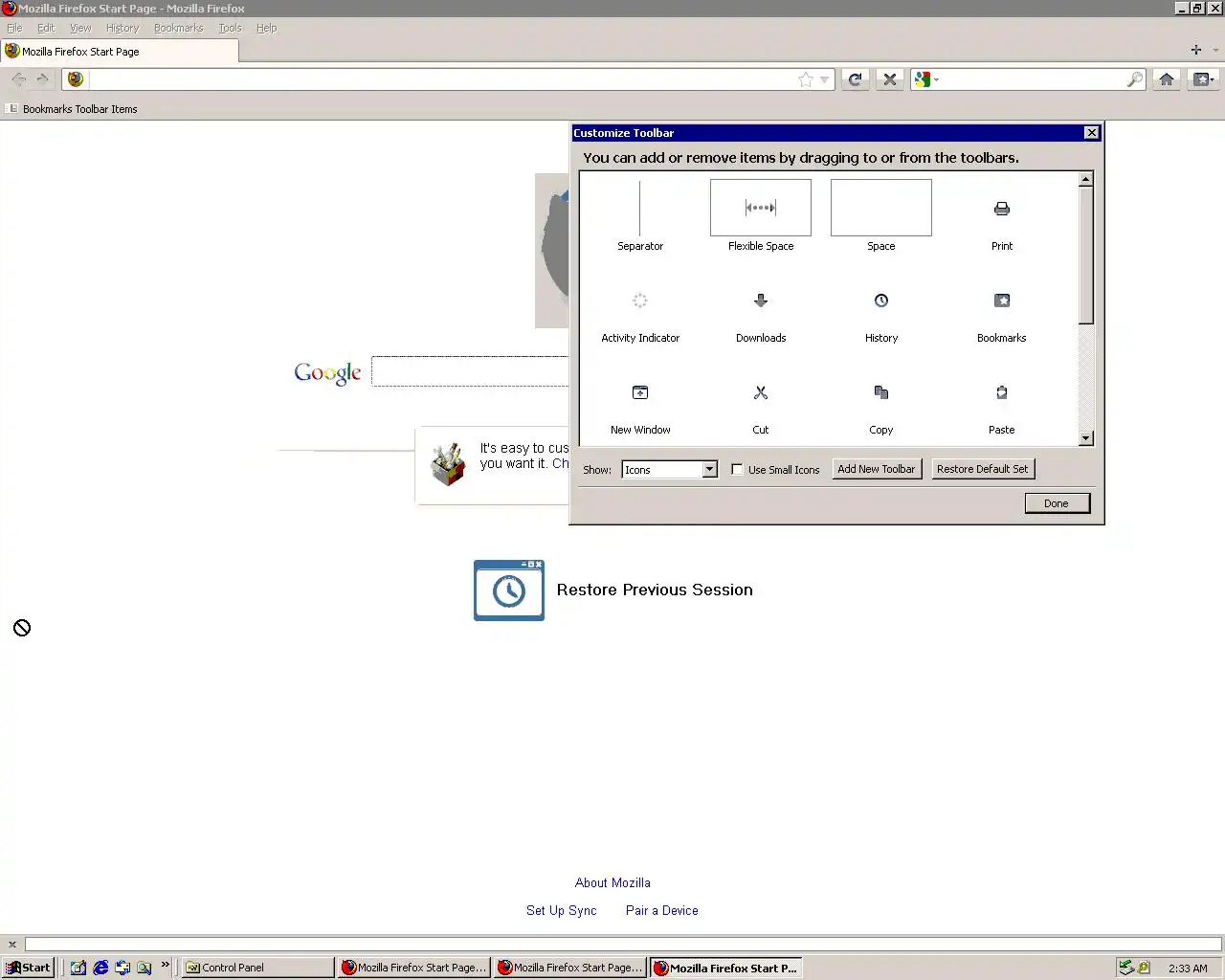Viewport: 1225px width, 980px height.
Task: Pick the Activity Indicator icon
Action: 640,301
